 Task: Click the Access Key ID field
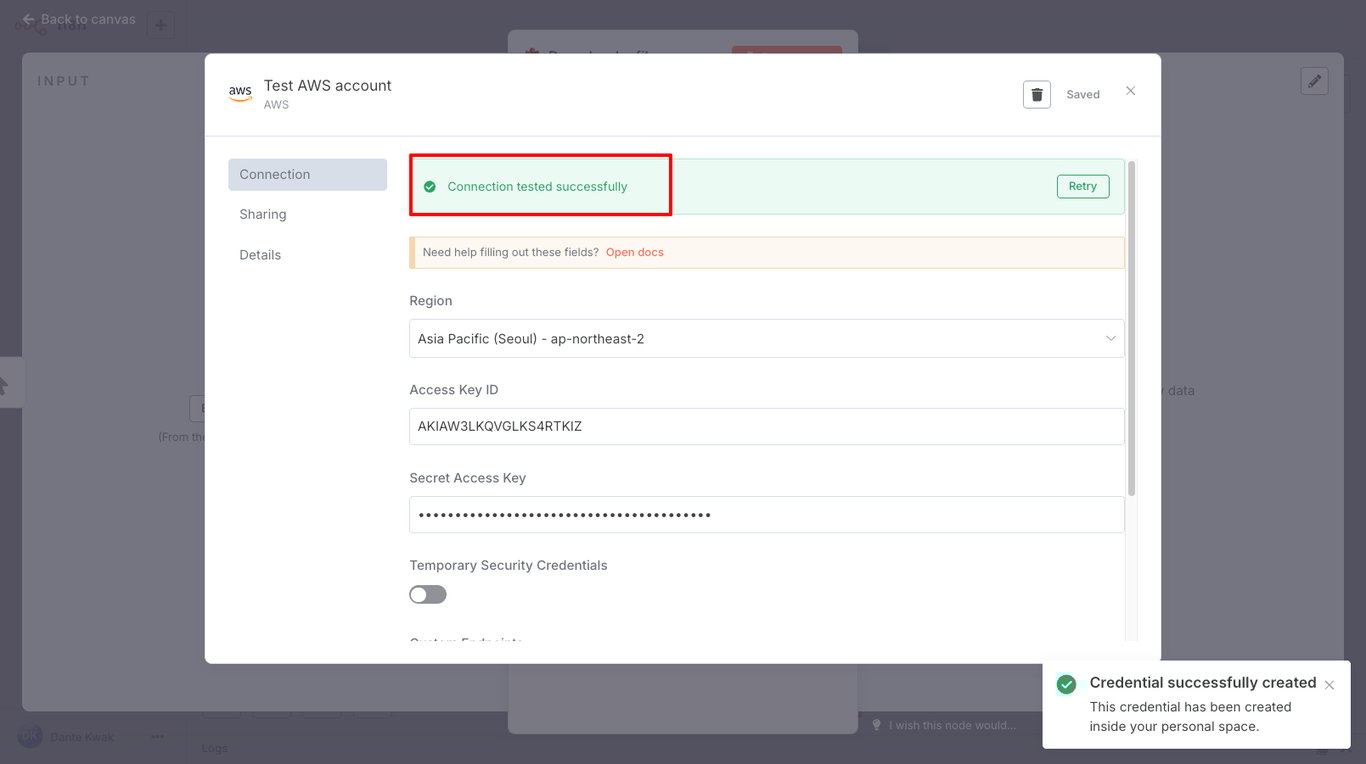[x=767, y=426]
